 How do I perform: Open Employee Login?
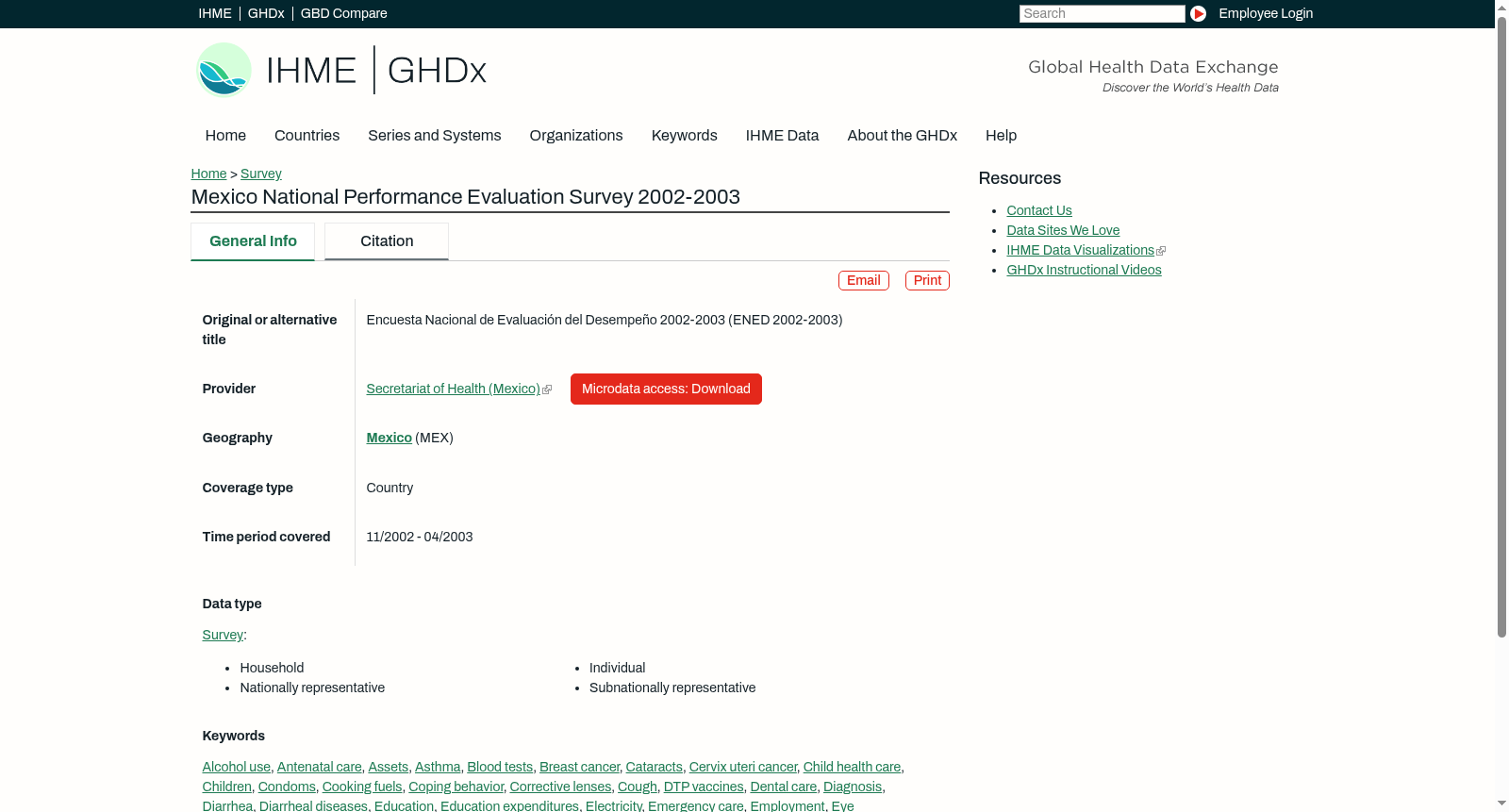[1266, 13]
